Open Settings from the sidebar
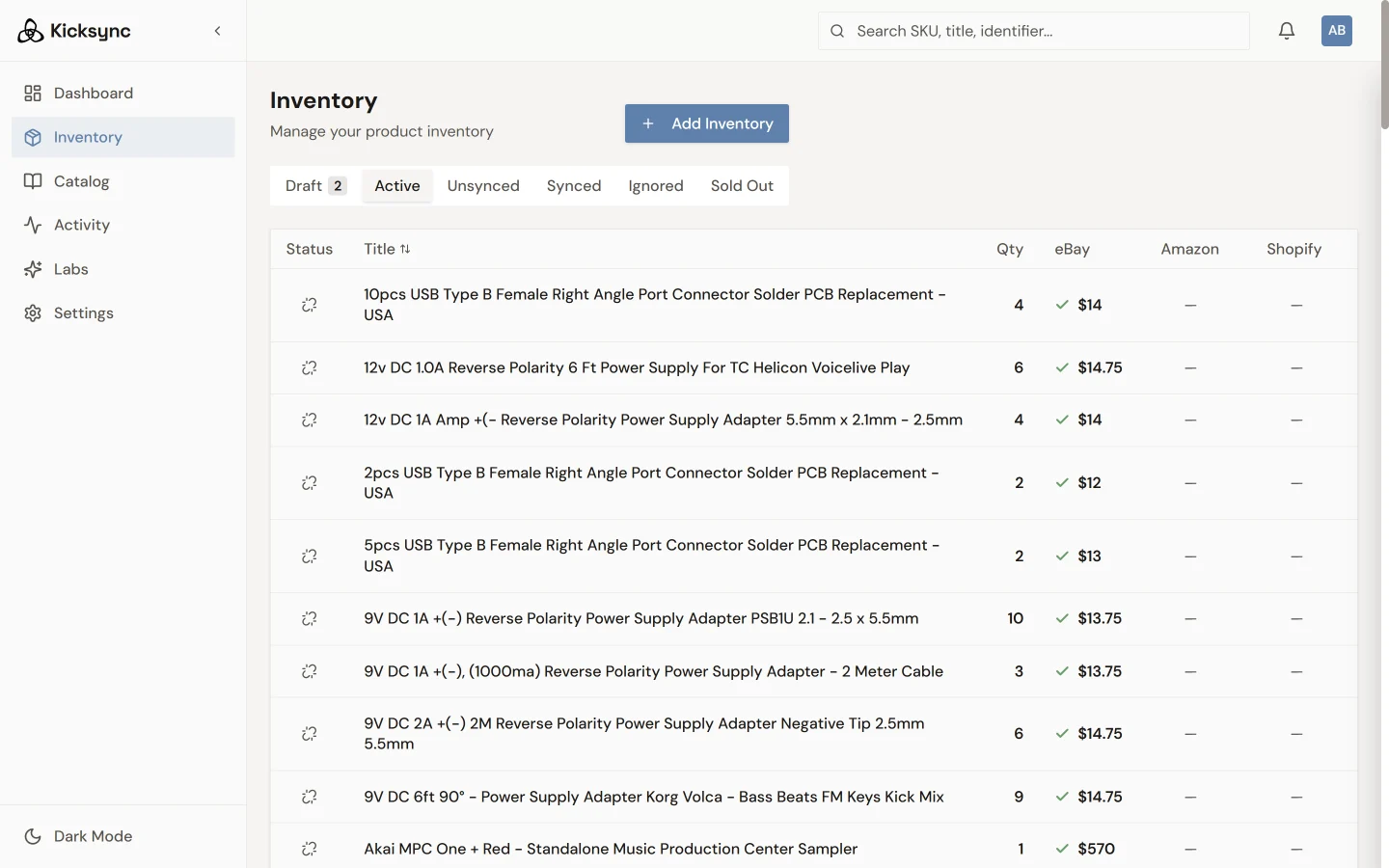 click(x=123, y=313)
